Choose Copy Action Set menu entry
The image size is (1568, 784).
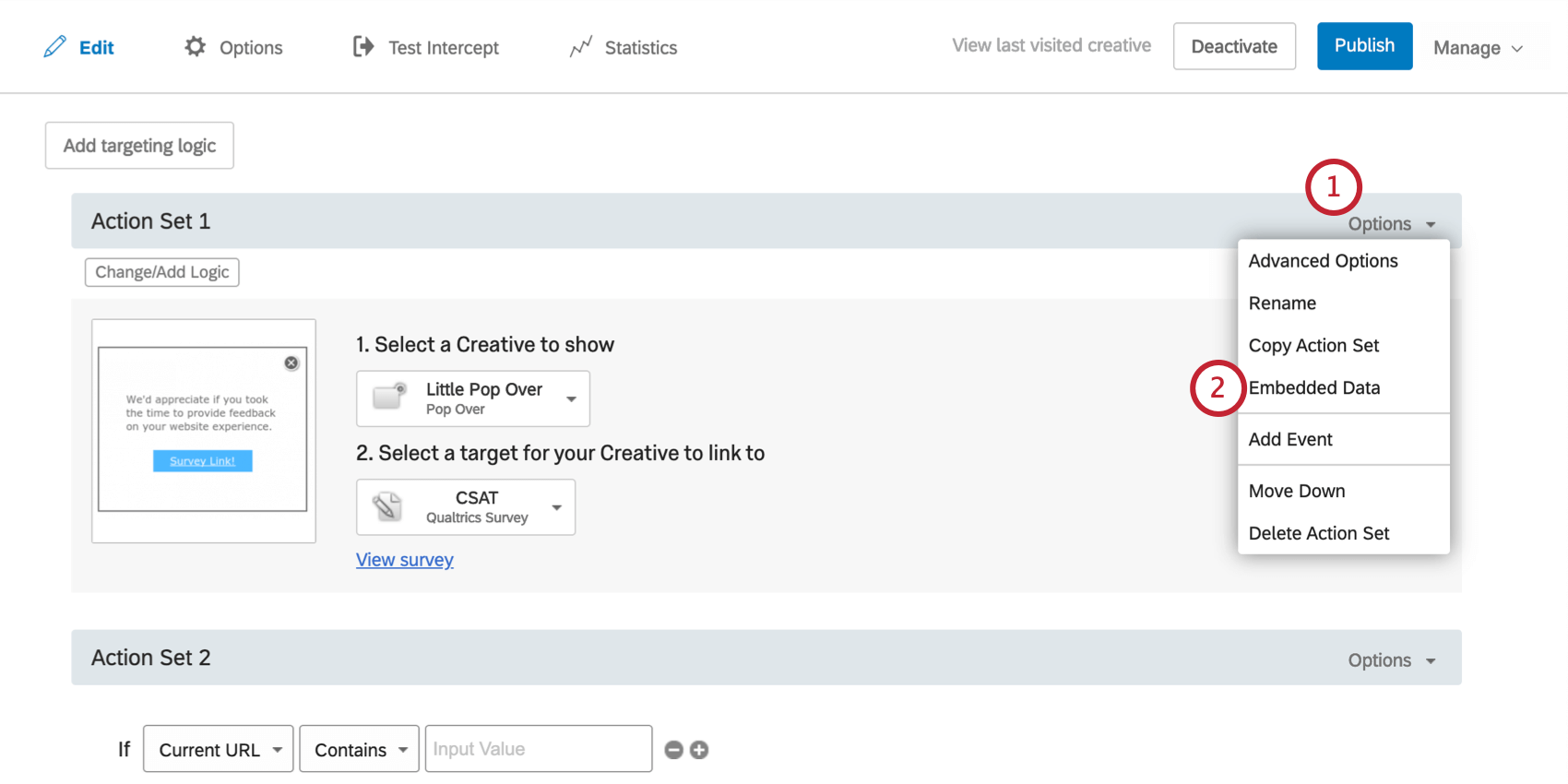(1313, 346)
